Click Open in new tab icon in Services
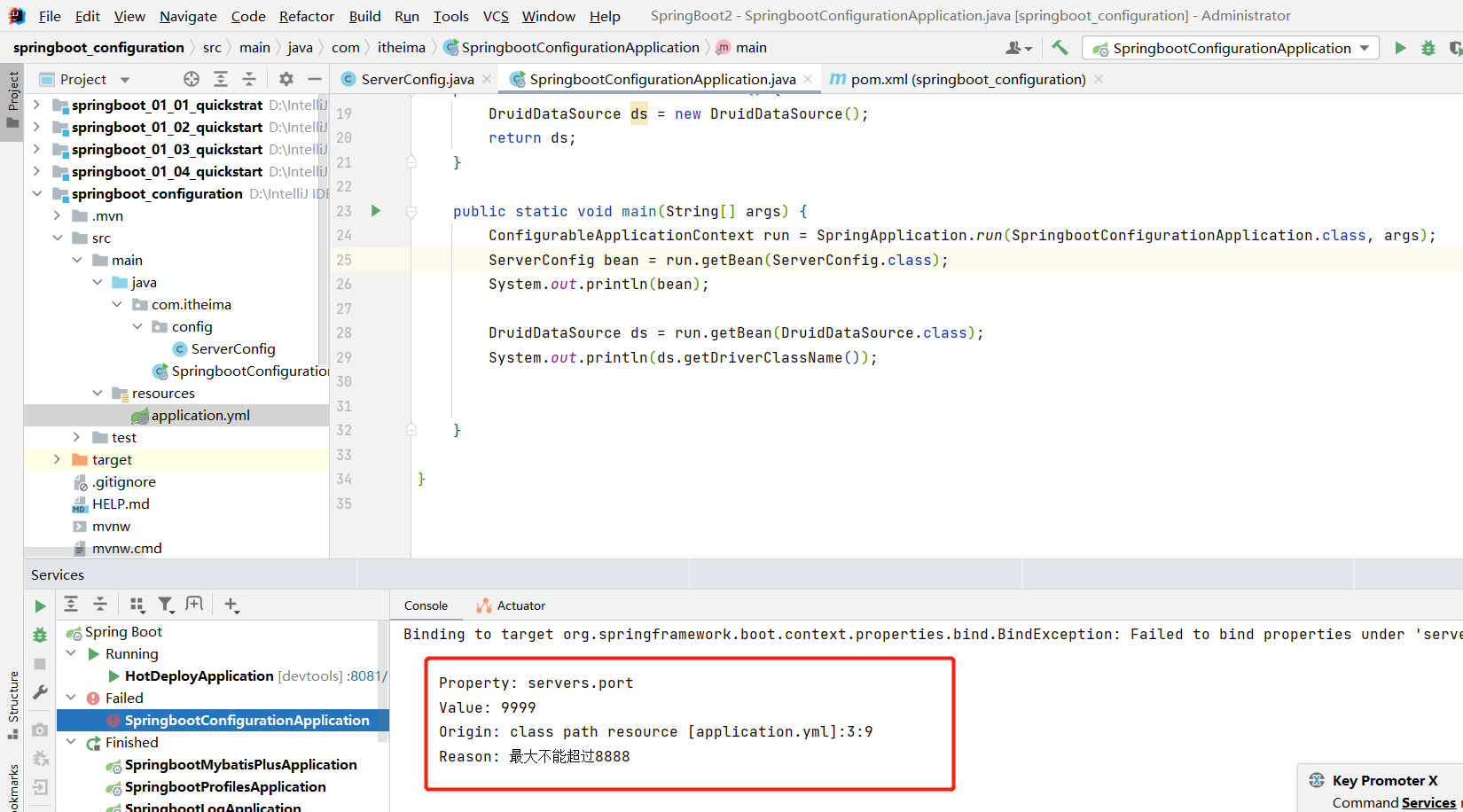Viewport: 1463px width, 812px height. click(x=194, y=605)
